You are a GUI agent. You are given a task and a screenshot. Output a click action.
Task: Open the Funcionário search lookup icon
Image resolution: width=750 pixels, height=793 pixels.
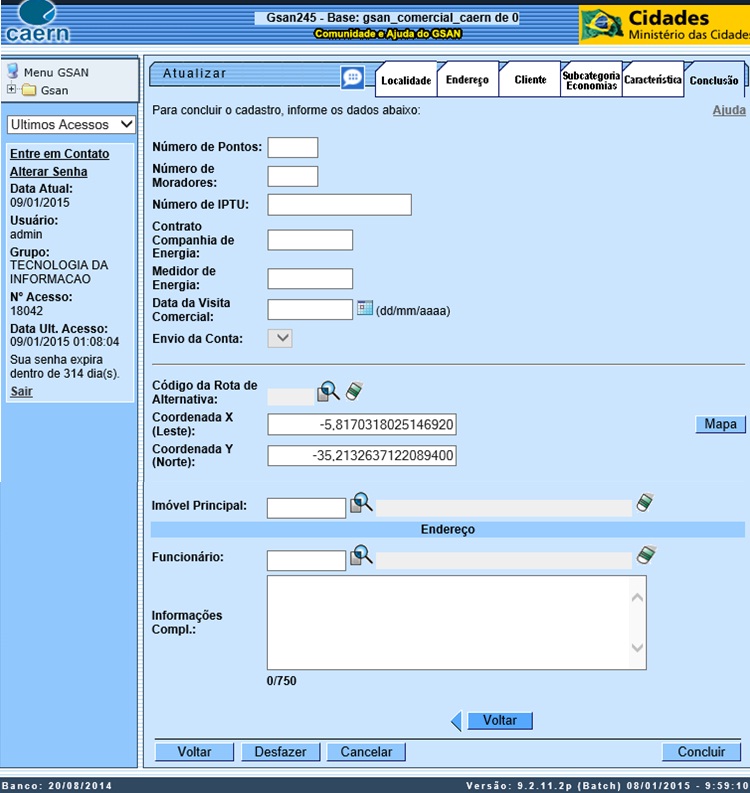[x=360, y=556]
